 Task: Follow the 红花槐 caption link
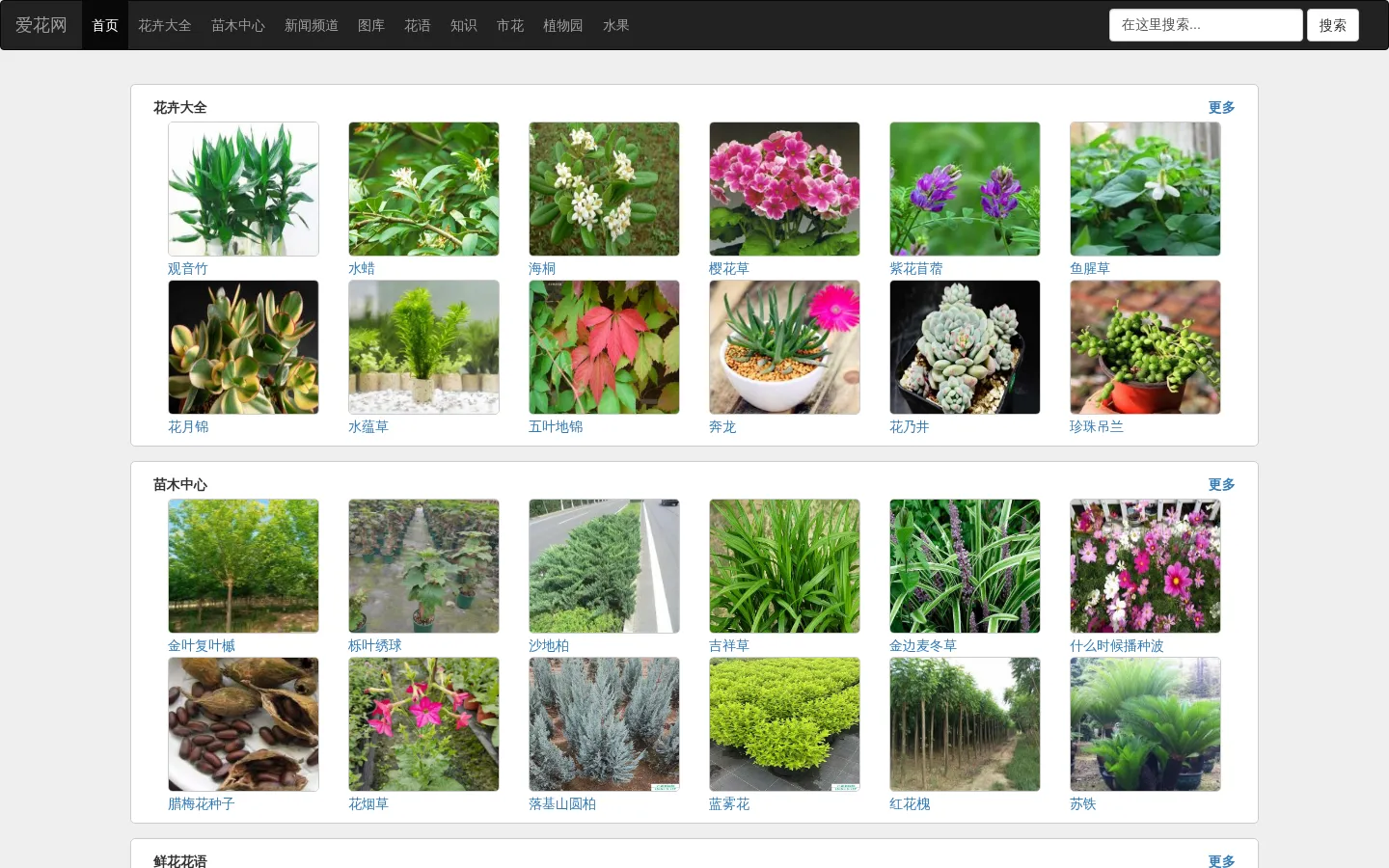910,803
